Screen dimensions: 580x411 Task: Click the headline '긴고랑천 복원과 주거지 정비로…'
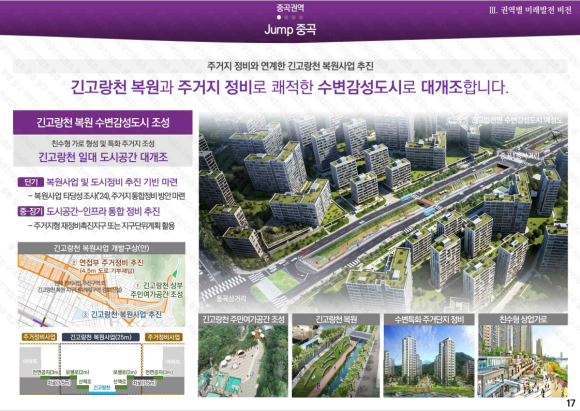290,87
